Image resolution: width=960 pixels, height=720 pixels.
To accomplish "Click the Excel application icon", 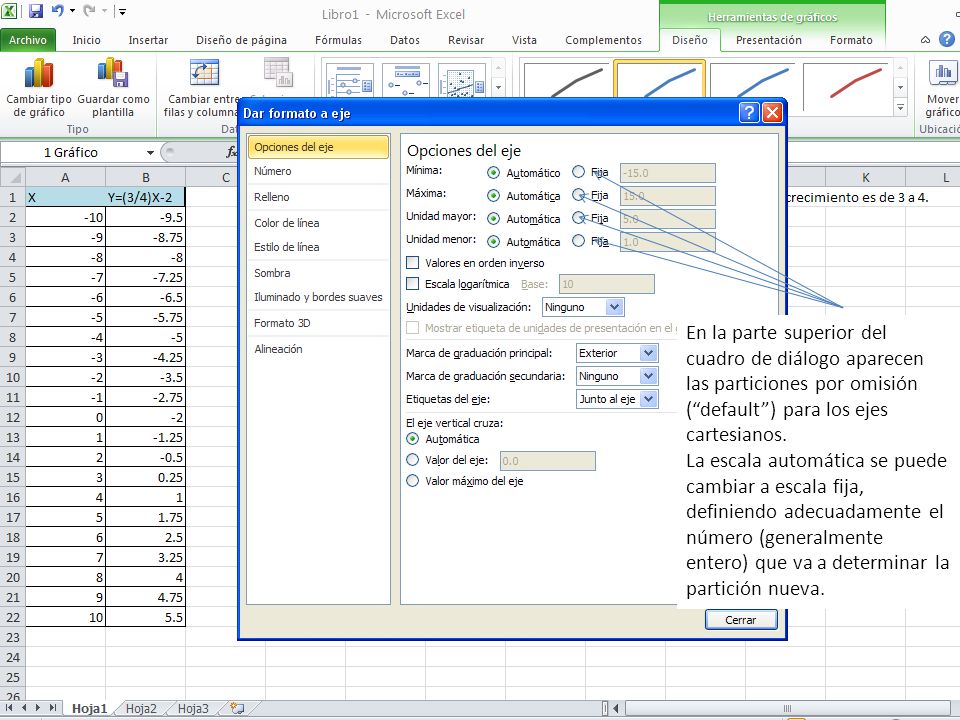I will (9, 10).
